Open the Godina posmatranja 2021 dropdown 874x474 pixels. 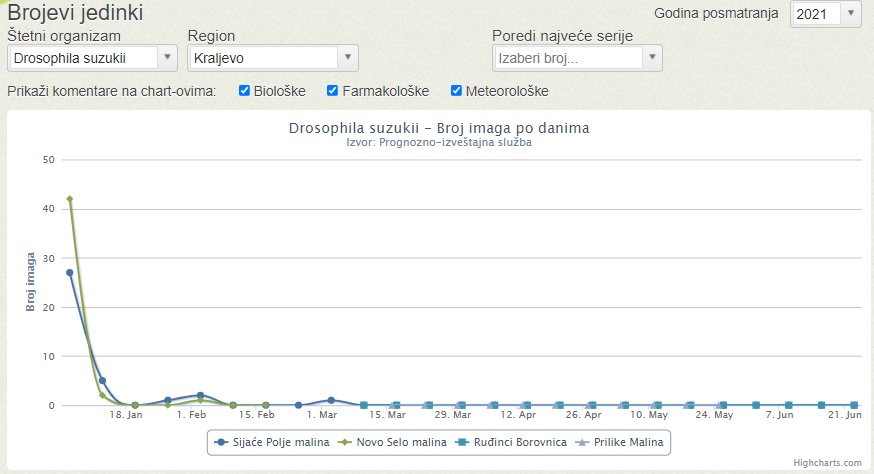826,13
